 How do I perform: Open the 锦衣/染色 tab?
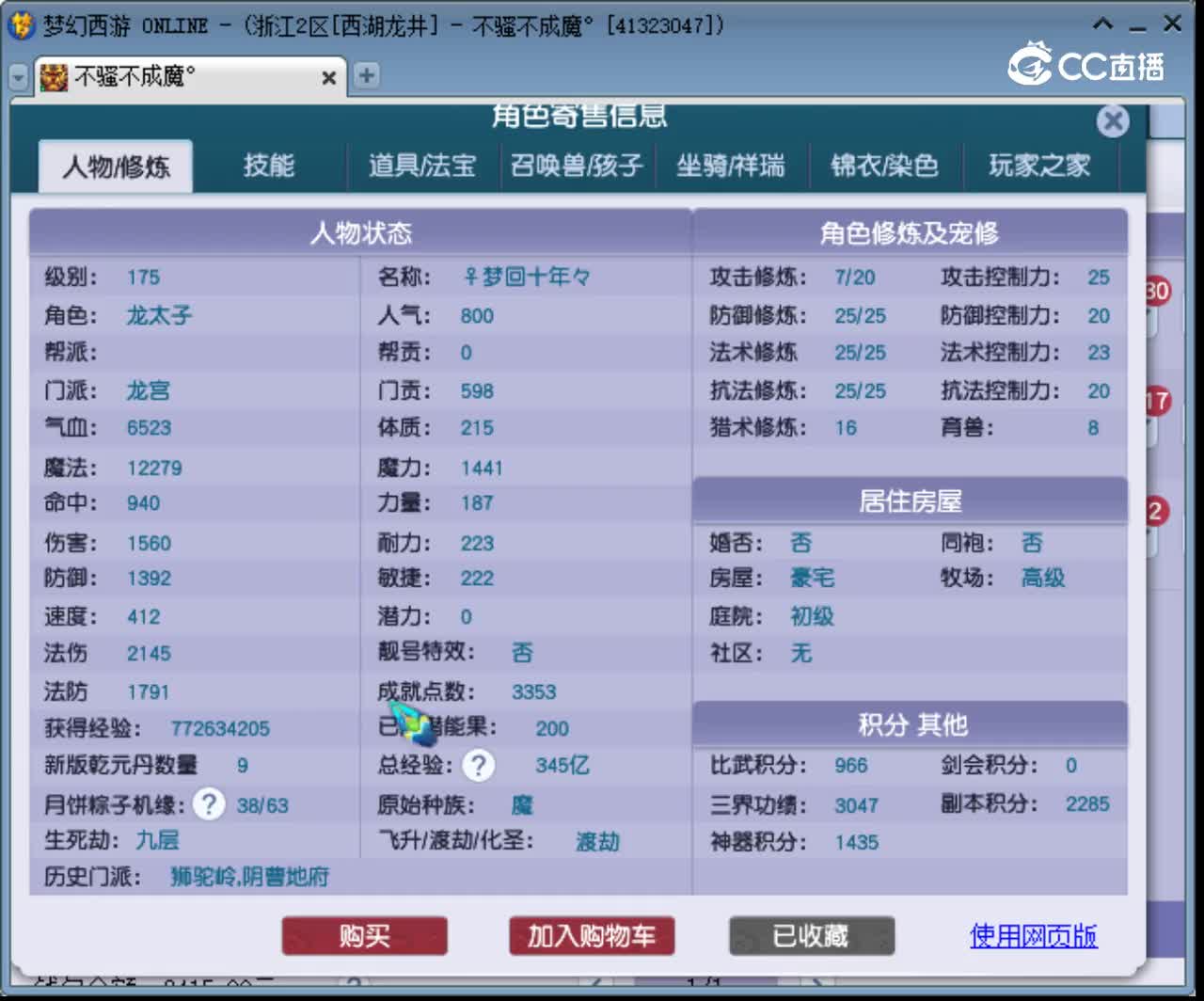[884, 166]
